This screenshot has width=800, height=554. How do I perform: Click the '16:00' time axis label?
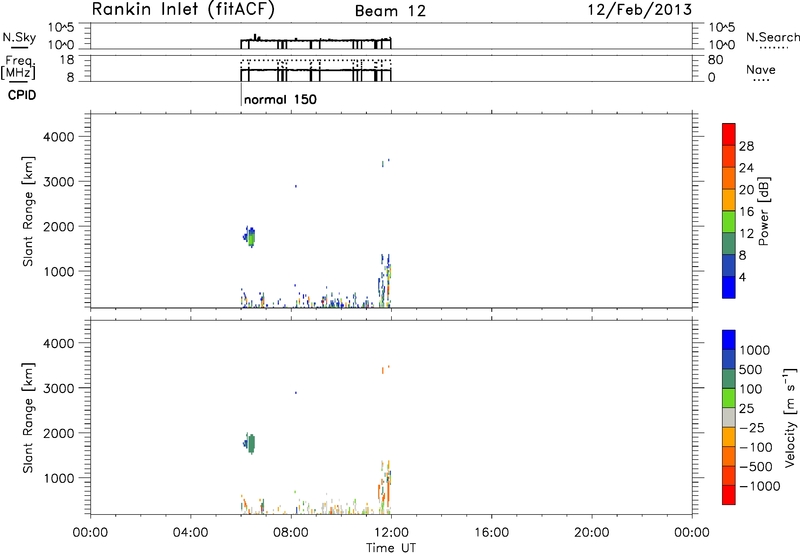pos(491,533)
